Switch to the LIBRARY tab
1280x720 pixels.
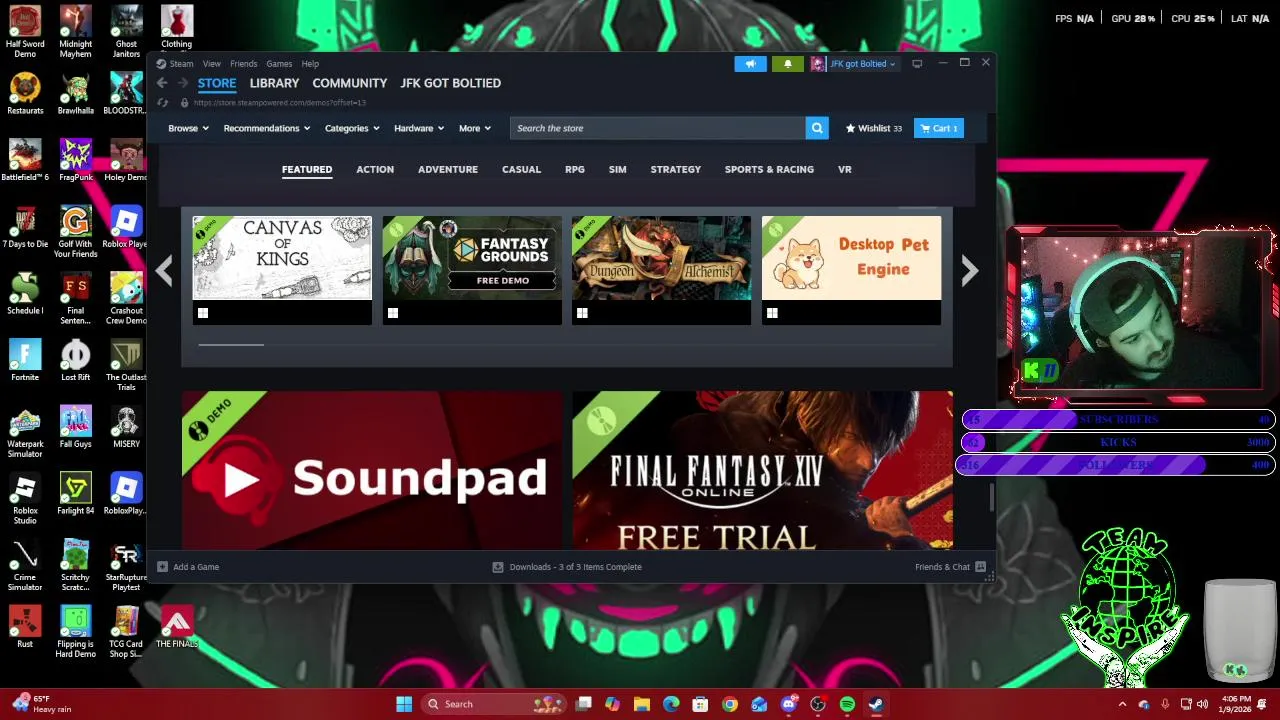point(274,83)
